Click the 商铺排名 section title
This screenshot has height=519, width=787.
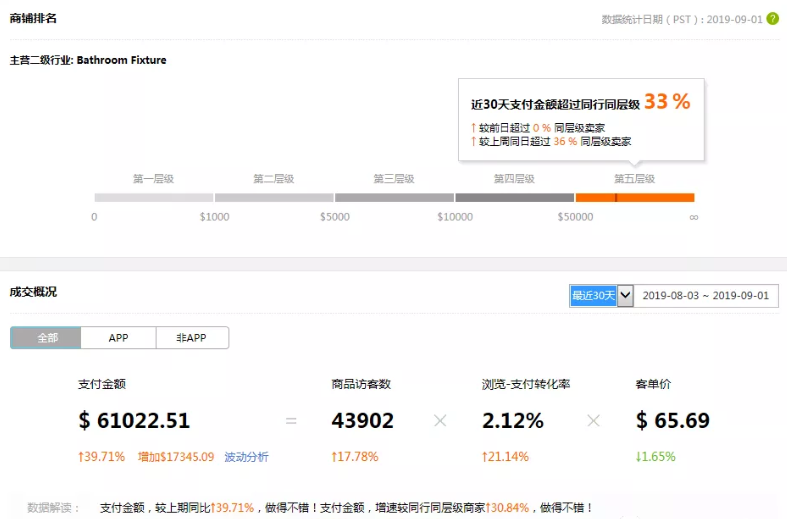point(33,19)
